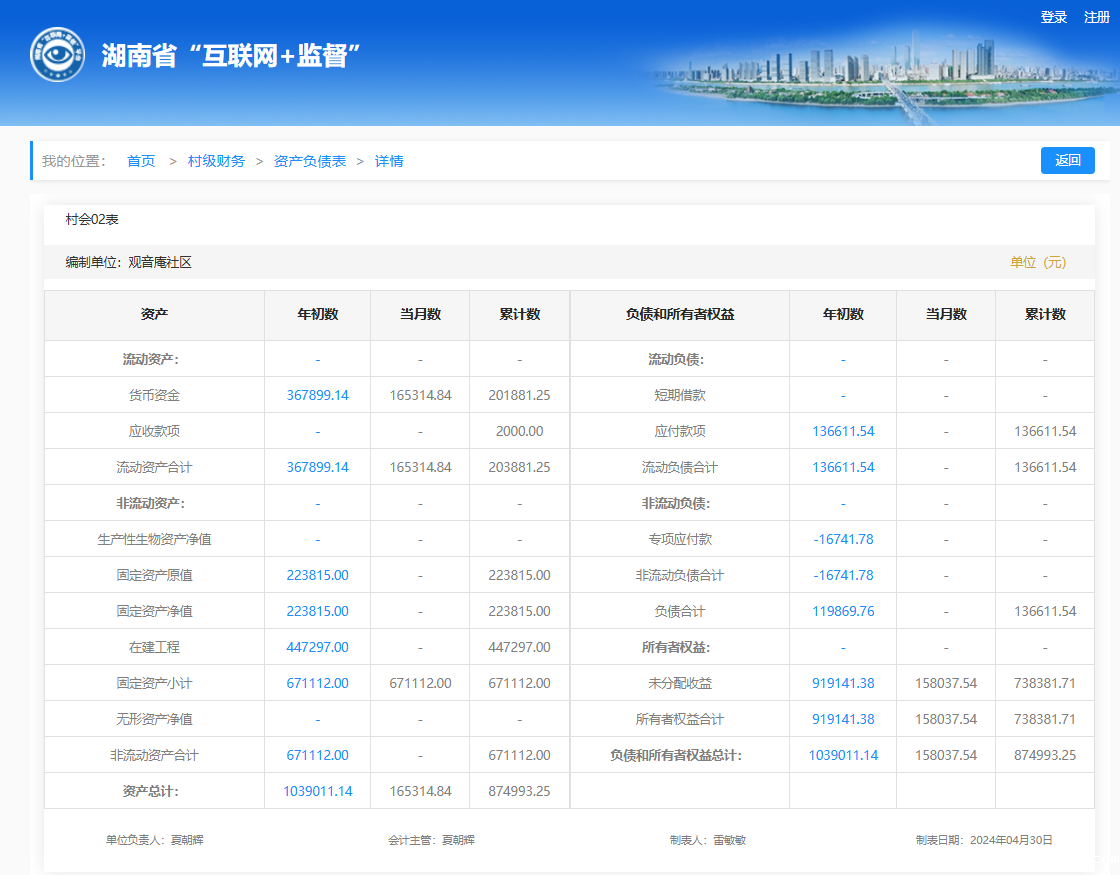Open 货币资金 年初数 value 367899.14
The image size is (1120, 875).
click(317, 395)
